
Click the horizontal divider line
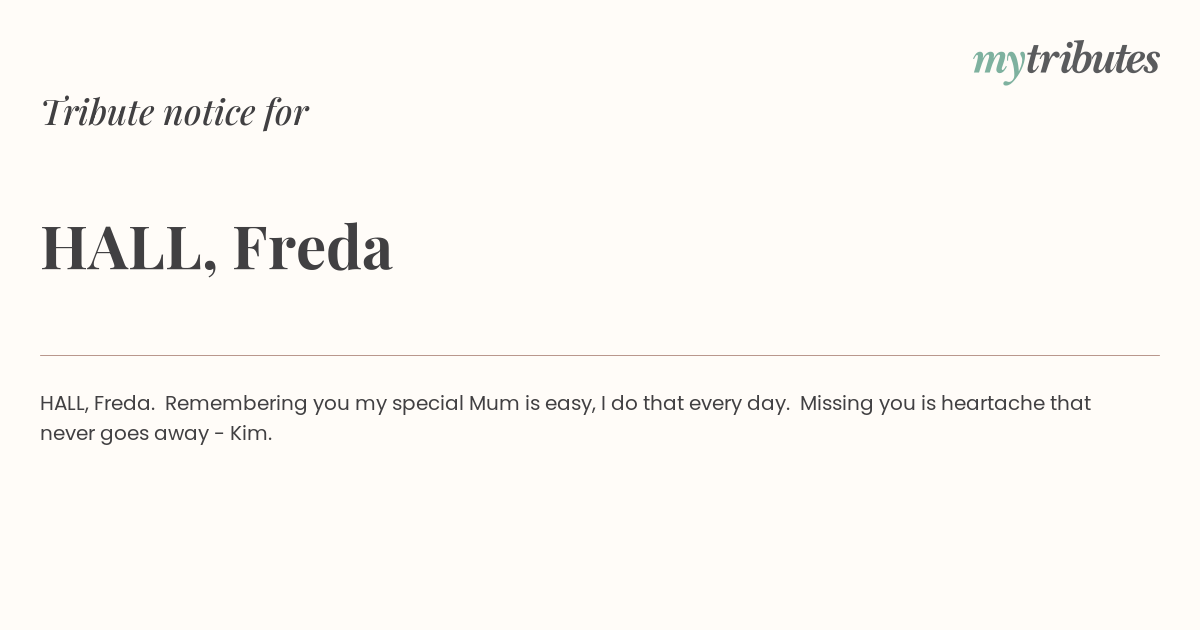(x=600, y=355)
